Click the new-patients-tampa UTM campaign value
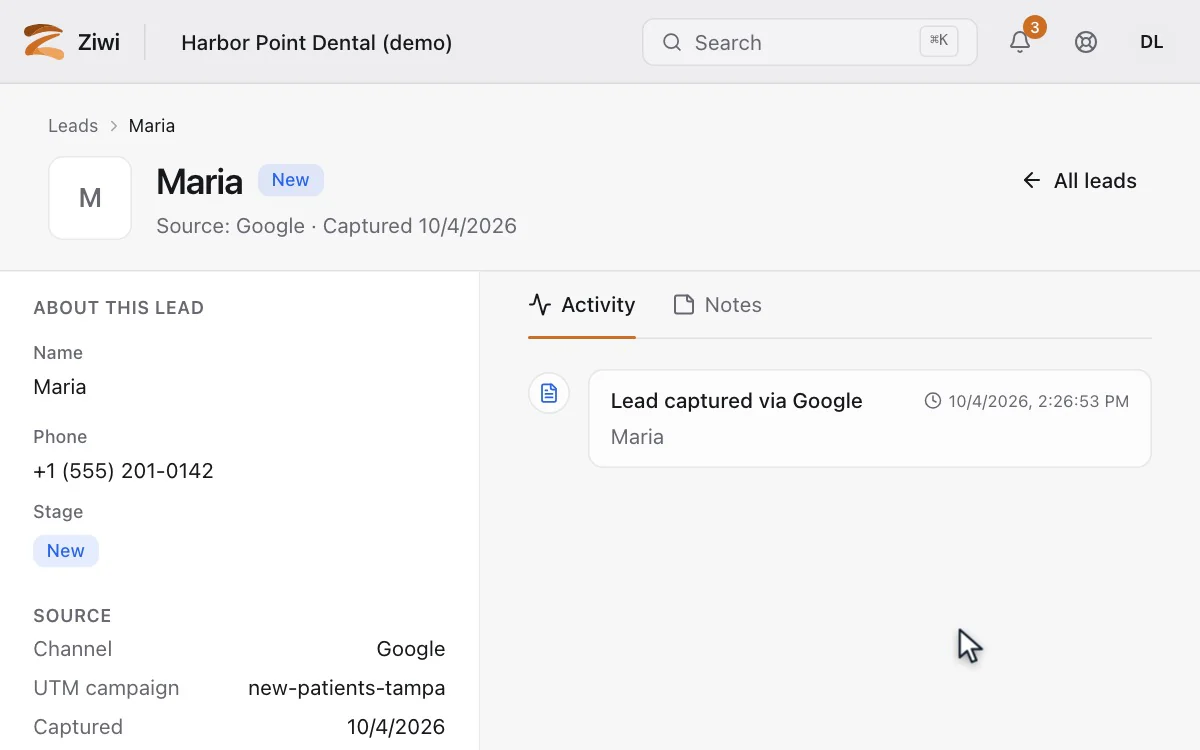This screenshot has width=1200, height=750. [x=347, y=688]
